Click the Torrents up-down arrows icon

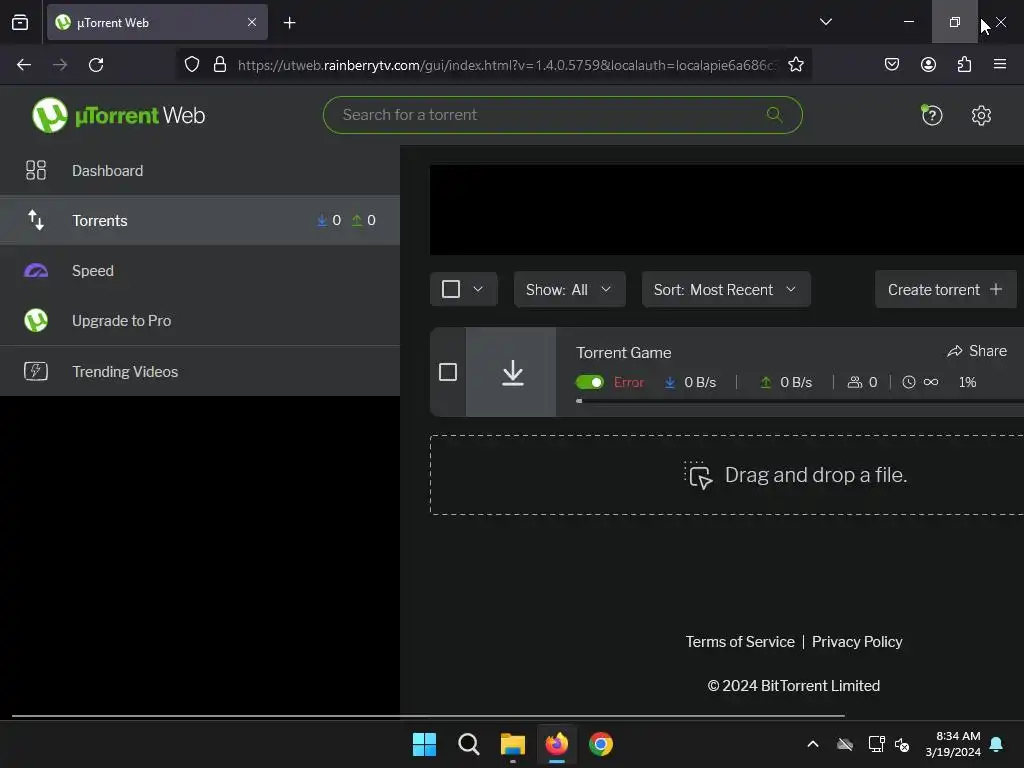point(36,220)
